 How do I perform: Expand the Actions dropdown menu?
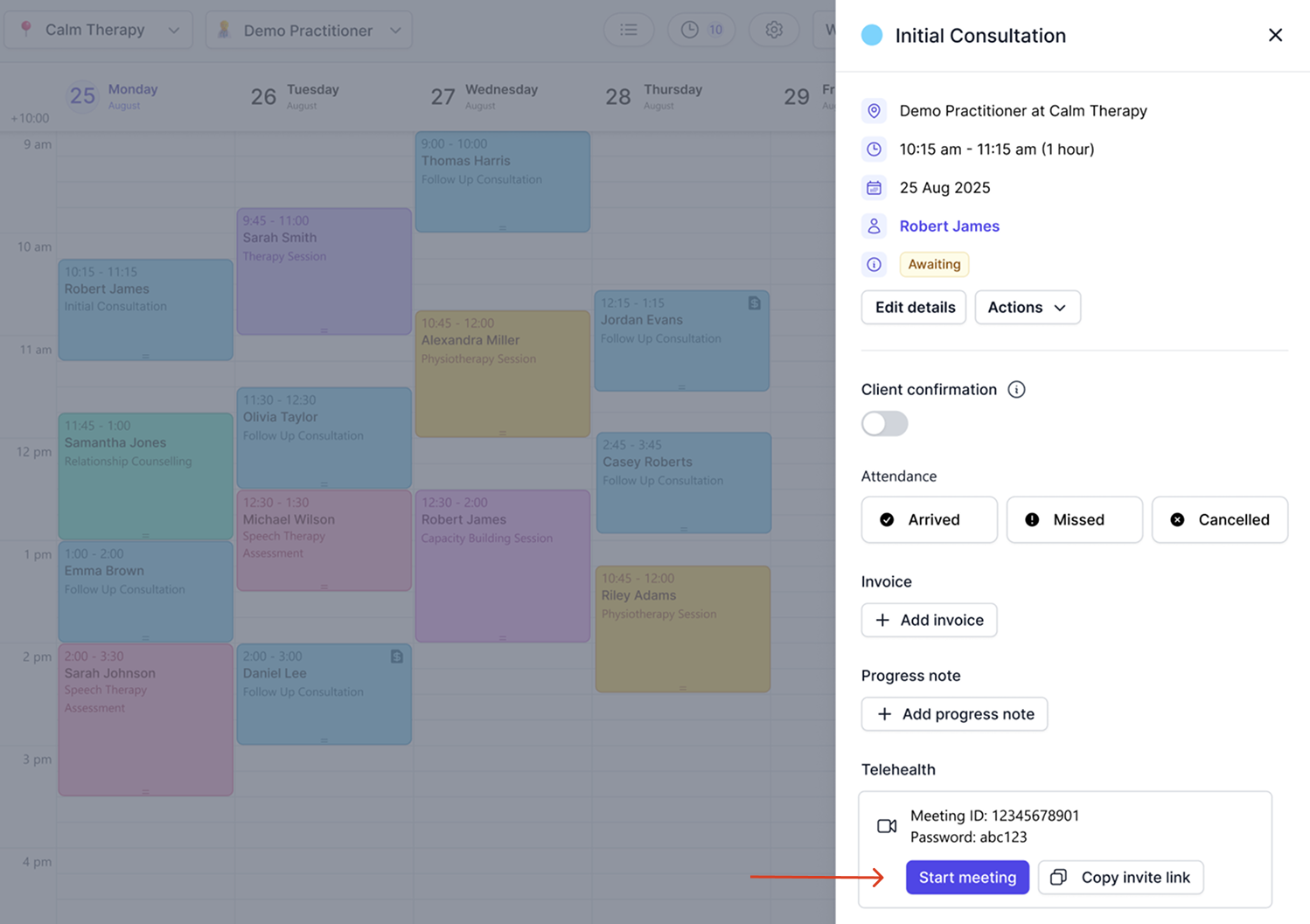[1027, 308]
